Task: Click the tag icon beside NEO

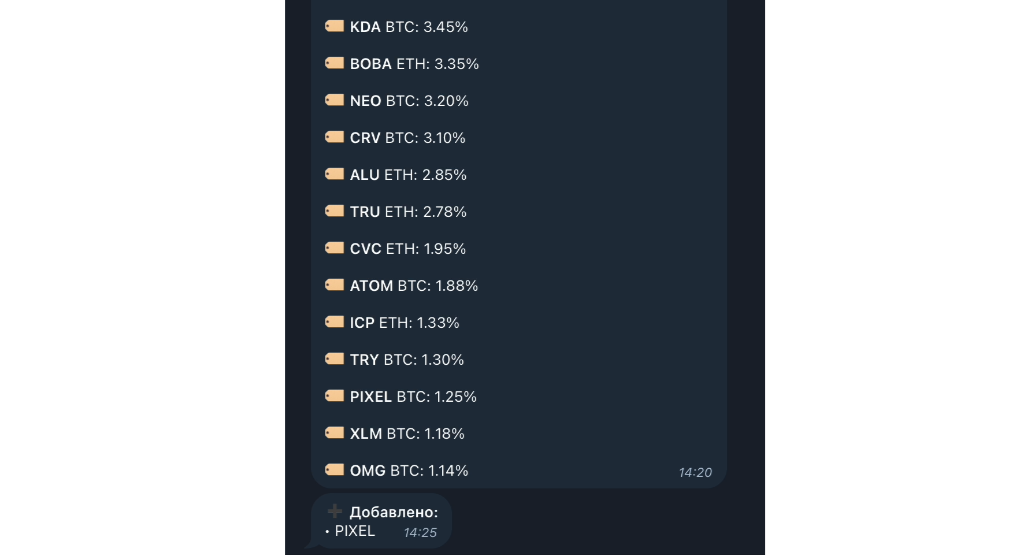Action: click(x=334, y=100)
